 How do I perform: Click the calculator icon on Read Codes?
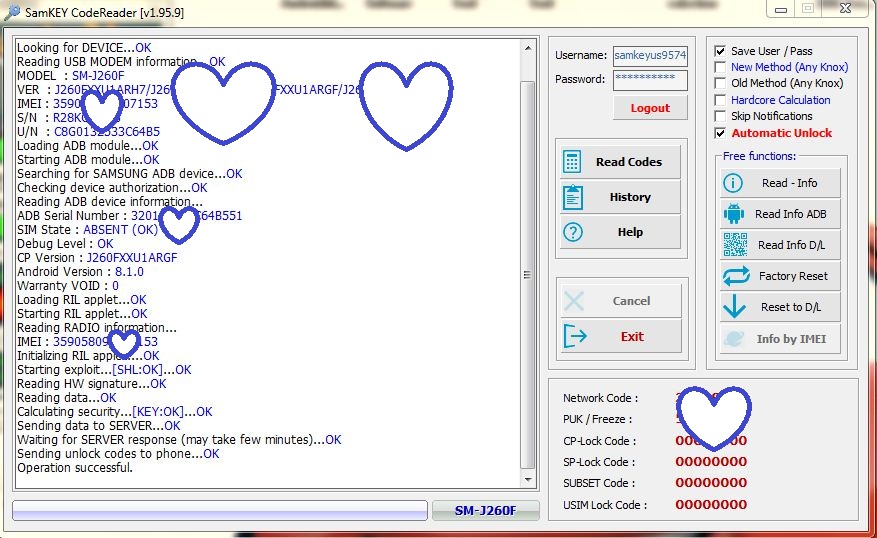(x=572, y=162)
